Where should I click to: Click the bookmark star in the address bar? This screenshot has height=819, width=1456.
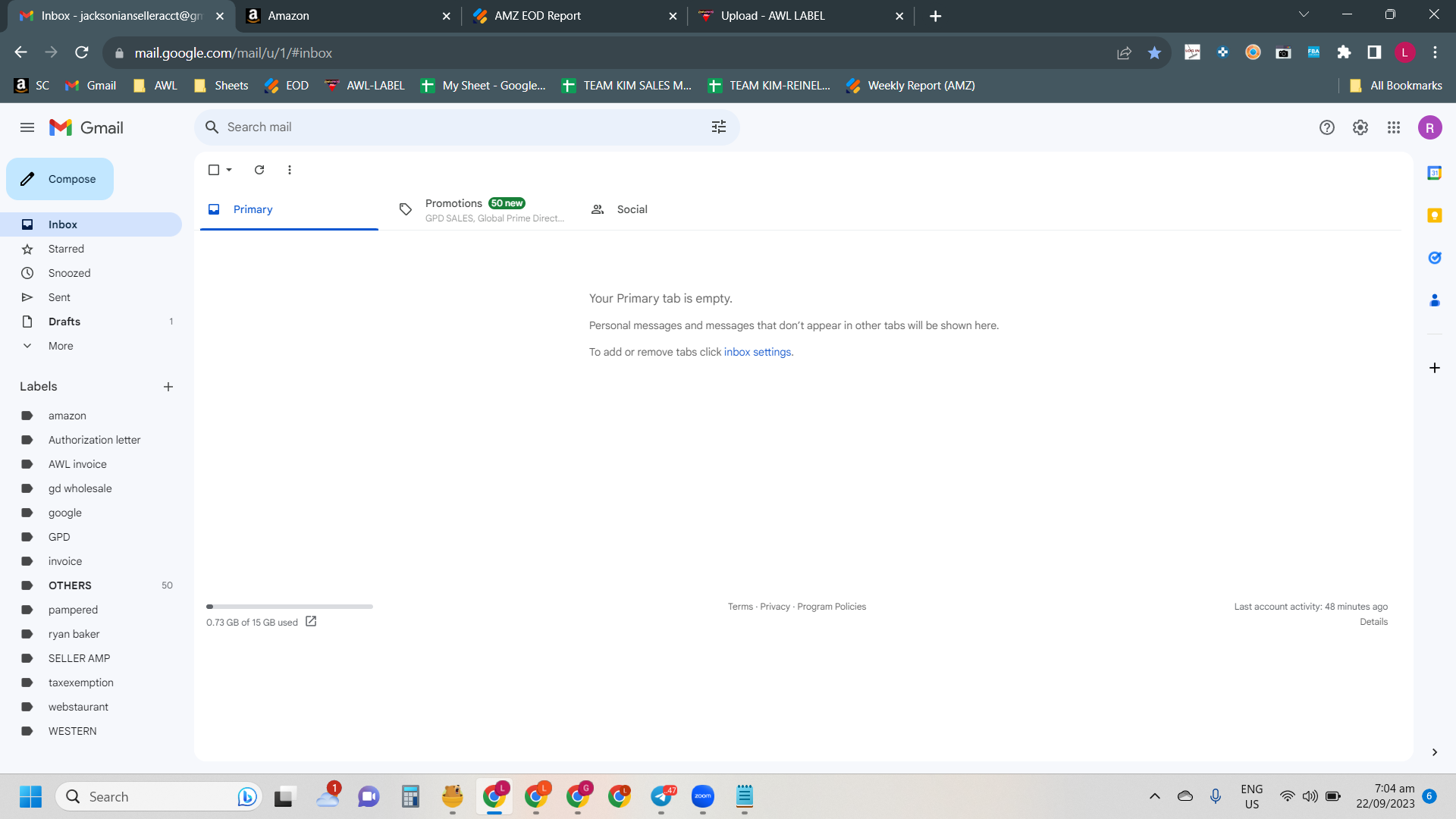1154,52
